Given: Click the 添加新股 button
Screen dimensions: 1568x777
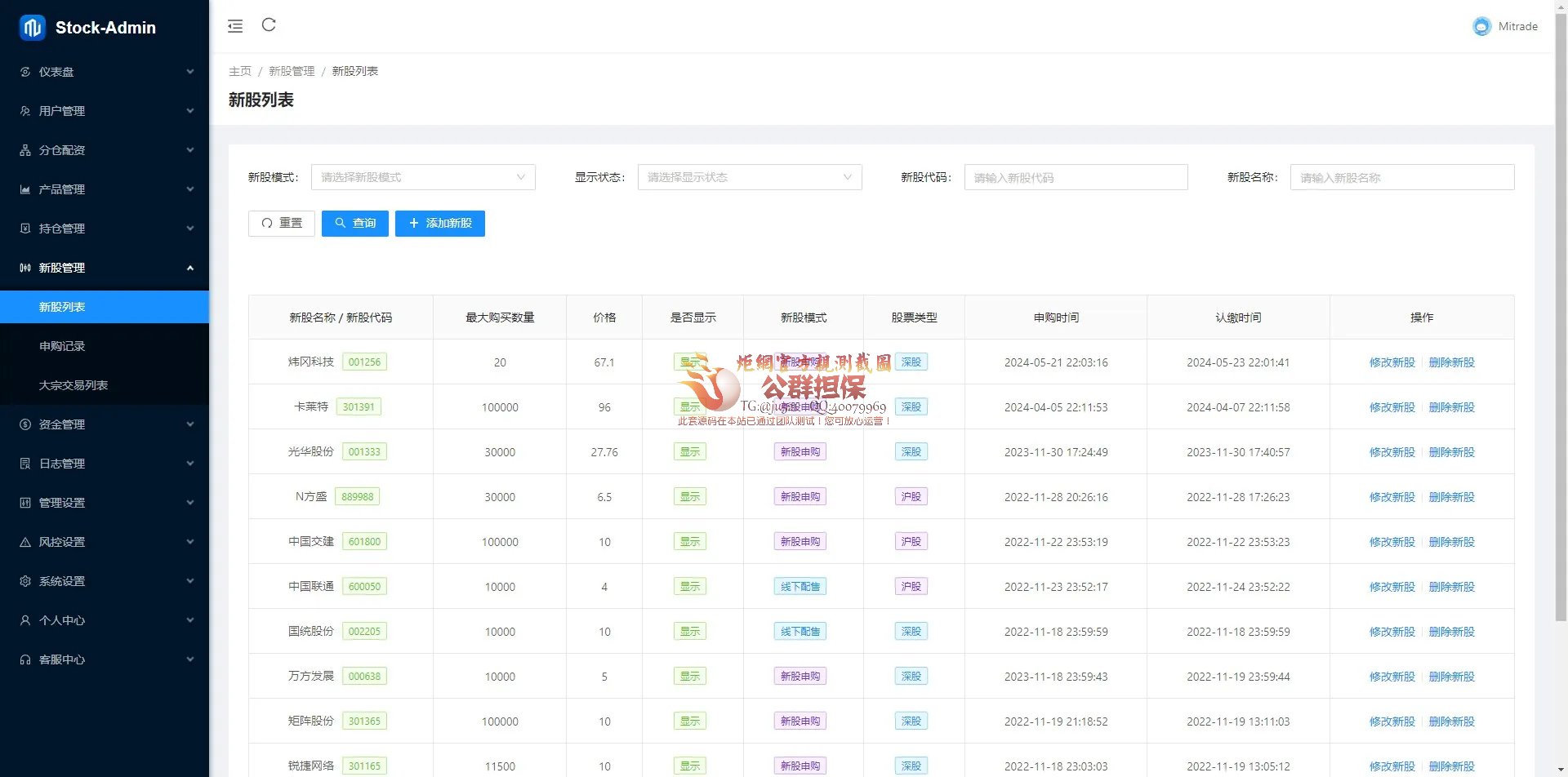Looking at the screenshot, I should [440, 224].
